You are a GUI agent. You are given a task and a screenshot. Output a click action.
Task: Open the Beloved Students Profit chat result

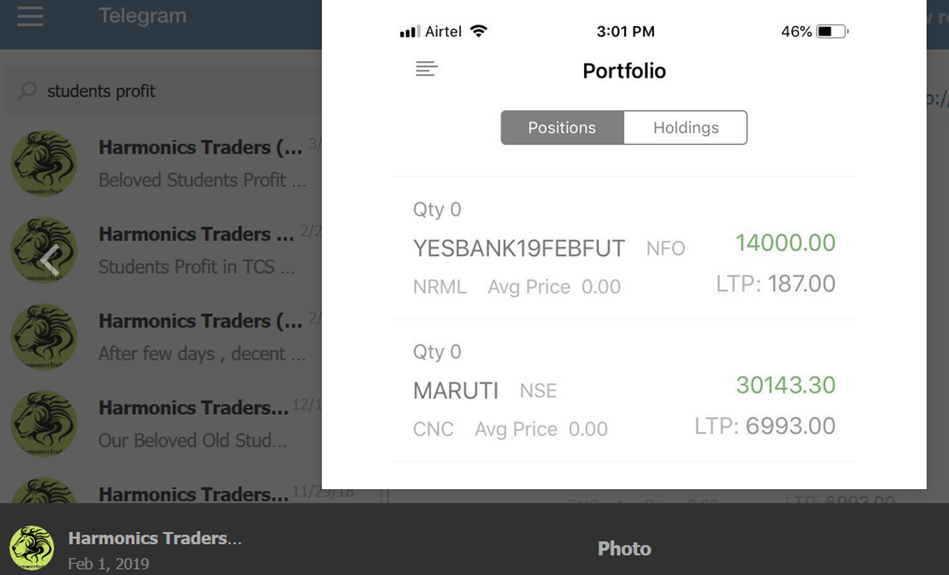point(161,163)
